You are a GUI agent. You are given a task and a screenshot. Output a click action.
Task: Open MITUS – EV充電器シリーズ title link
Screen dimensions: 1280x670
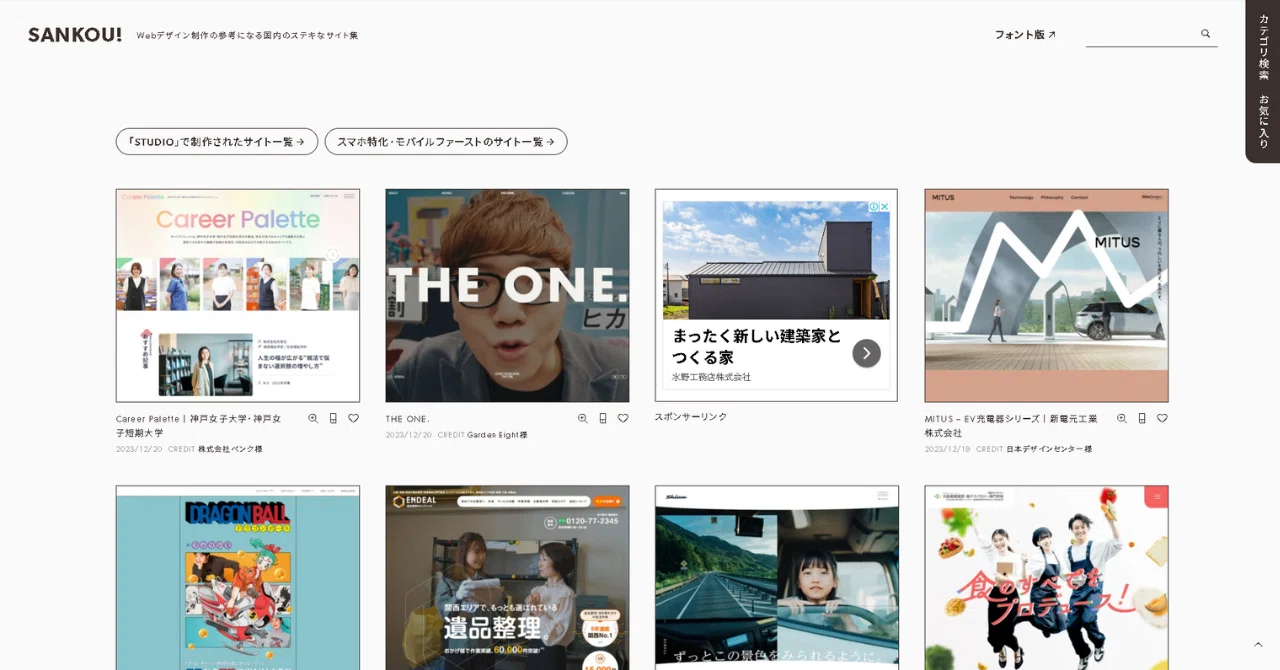(x=1011, y=425)
